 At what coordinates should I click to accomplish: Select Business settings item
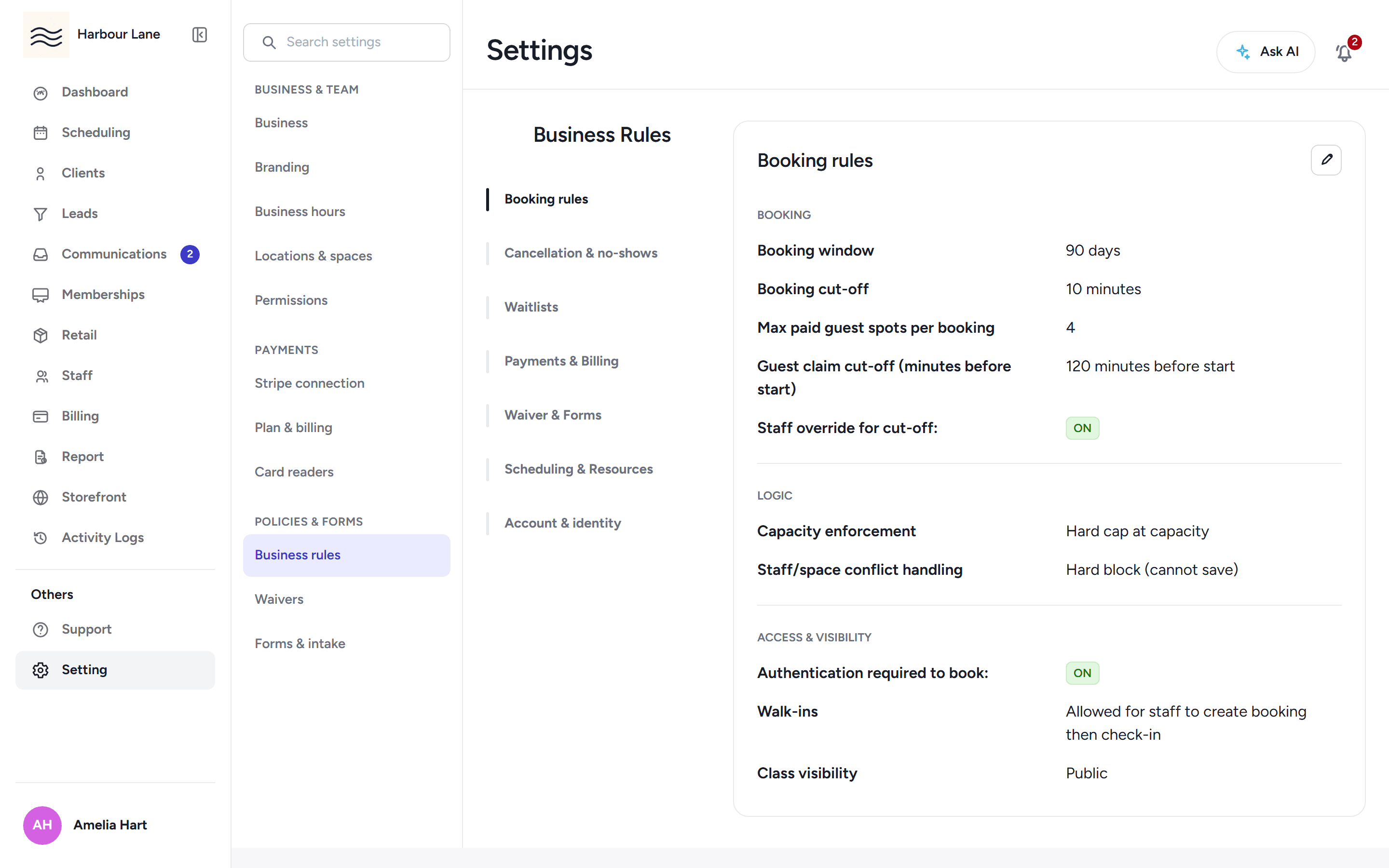347,123
